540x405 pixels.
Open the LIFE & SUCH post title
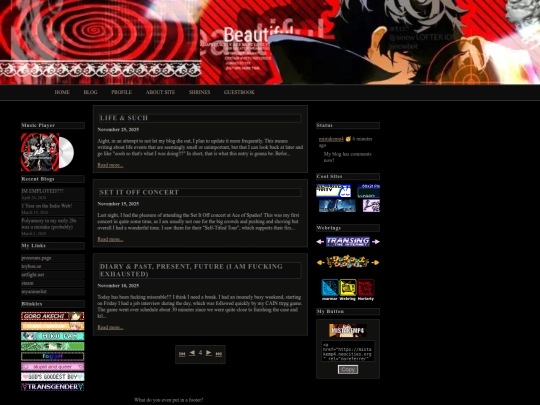pyautogui.click(x=124, y=118)
